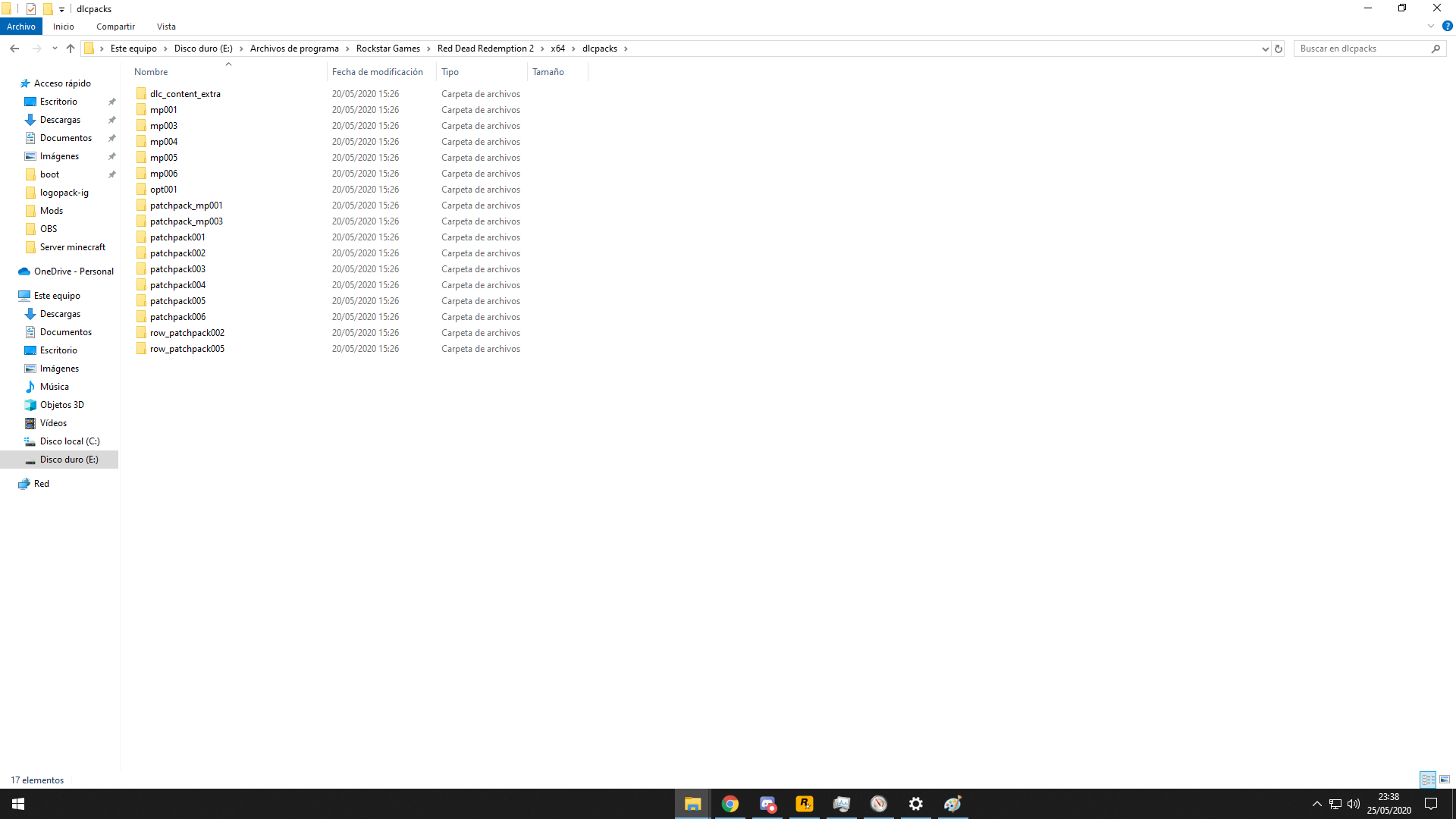The height and width of the screenshot is (819, 1456).
Task: Click the New folder quick access icon
Action: (x=48, y=9)
